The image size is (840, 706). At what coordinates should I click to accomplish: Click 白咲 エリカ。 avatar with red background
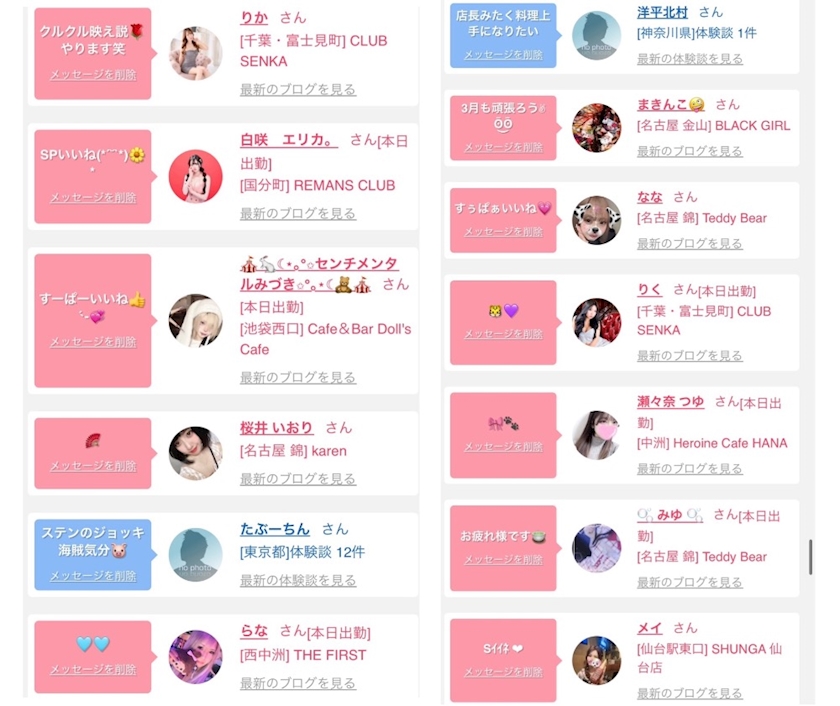coord(196,176)
